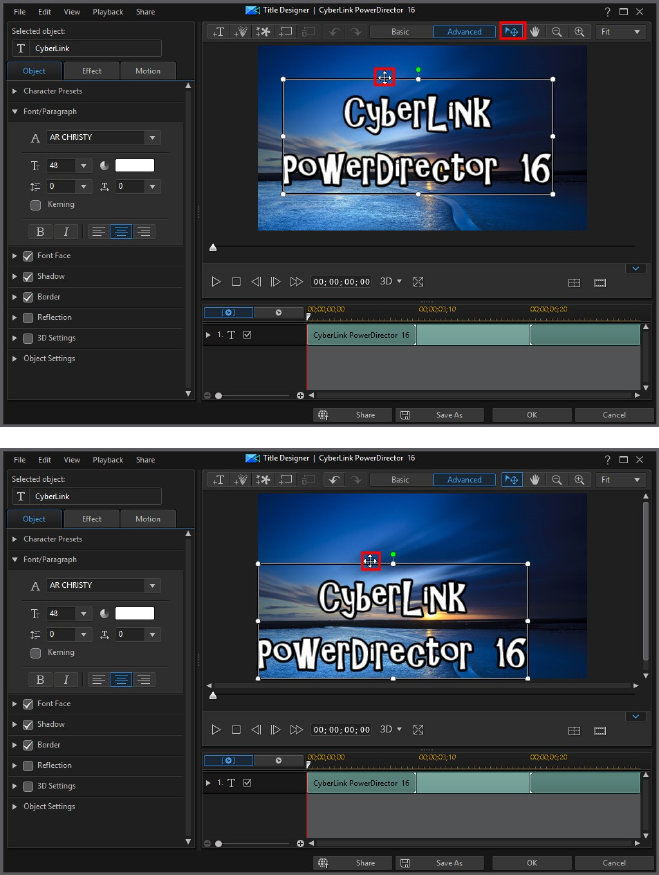Collapse Font/Paragraph section in upper window
Screen dimensions: 659x875
pyautogui.click(x=15, y=112)
